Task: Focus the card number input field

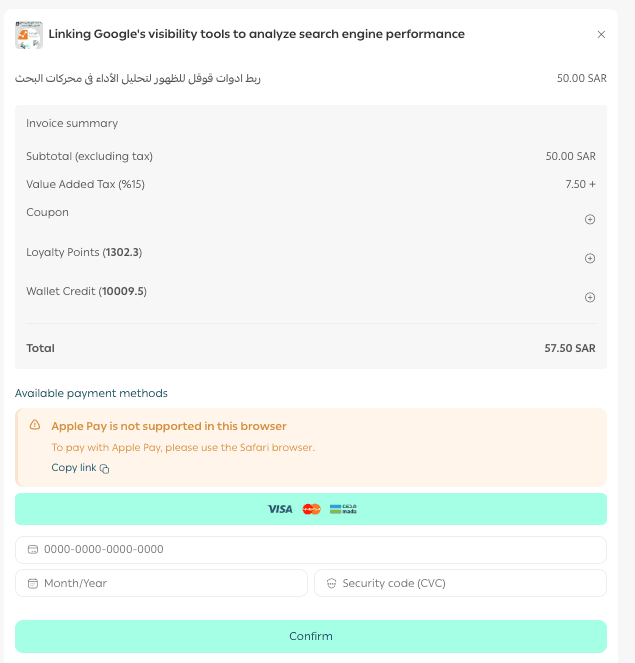Action: point(320,549)
